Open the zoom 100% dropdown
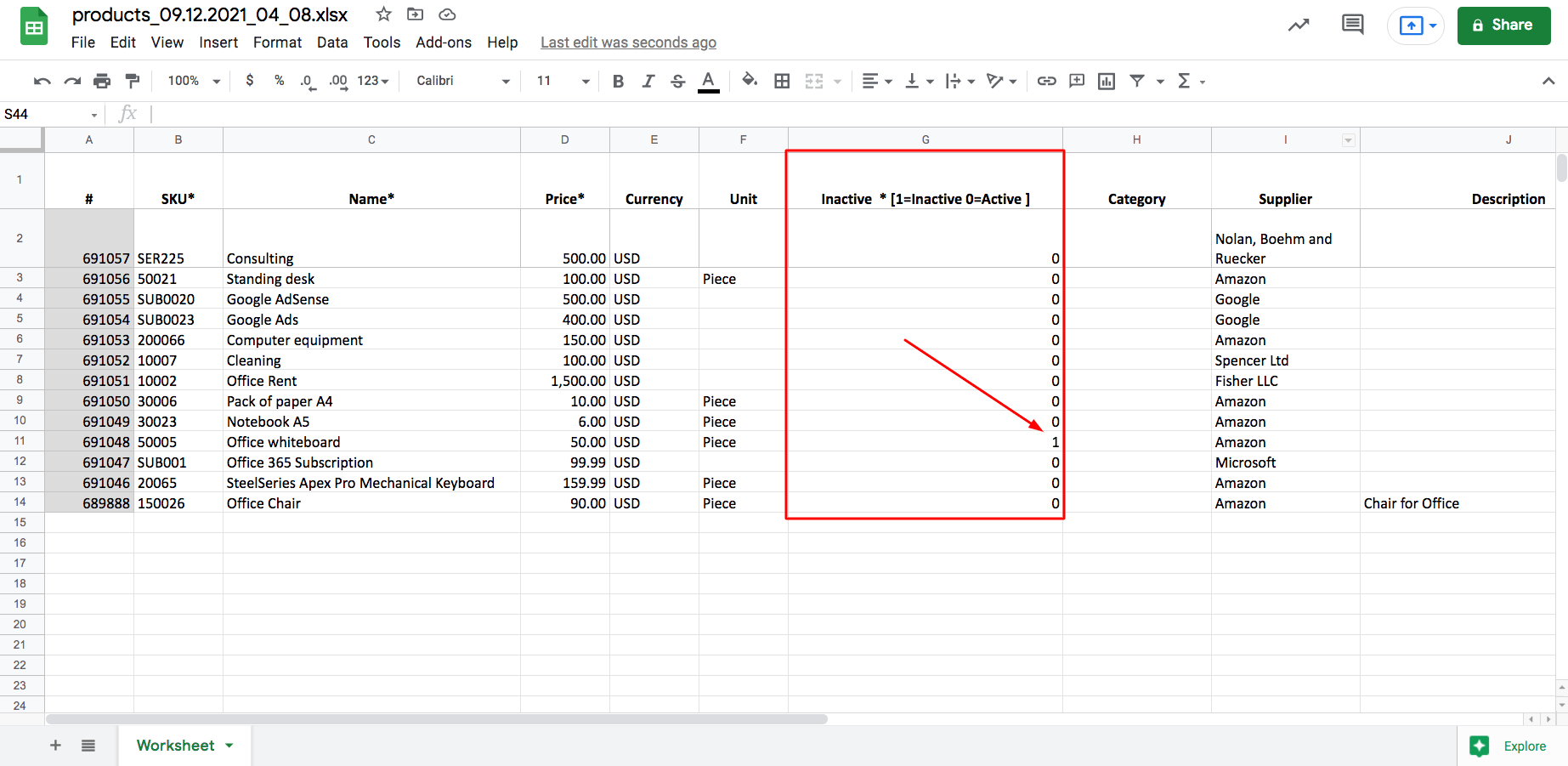 click(x=194, y=81)
